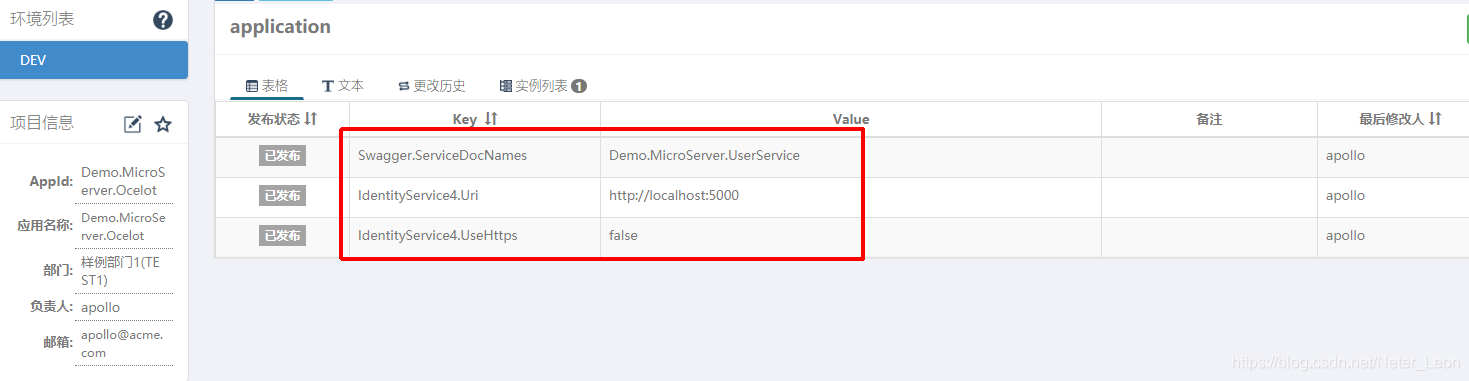Switch to the 表格 tab
The width and height of the screenshot is (1469, 381).
[267, 86]
